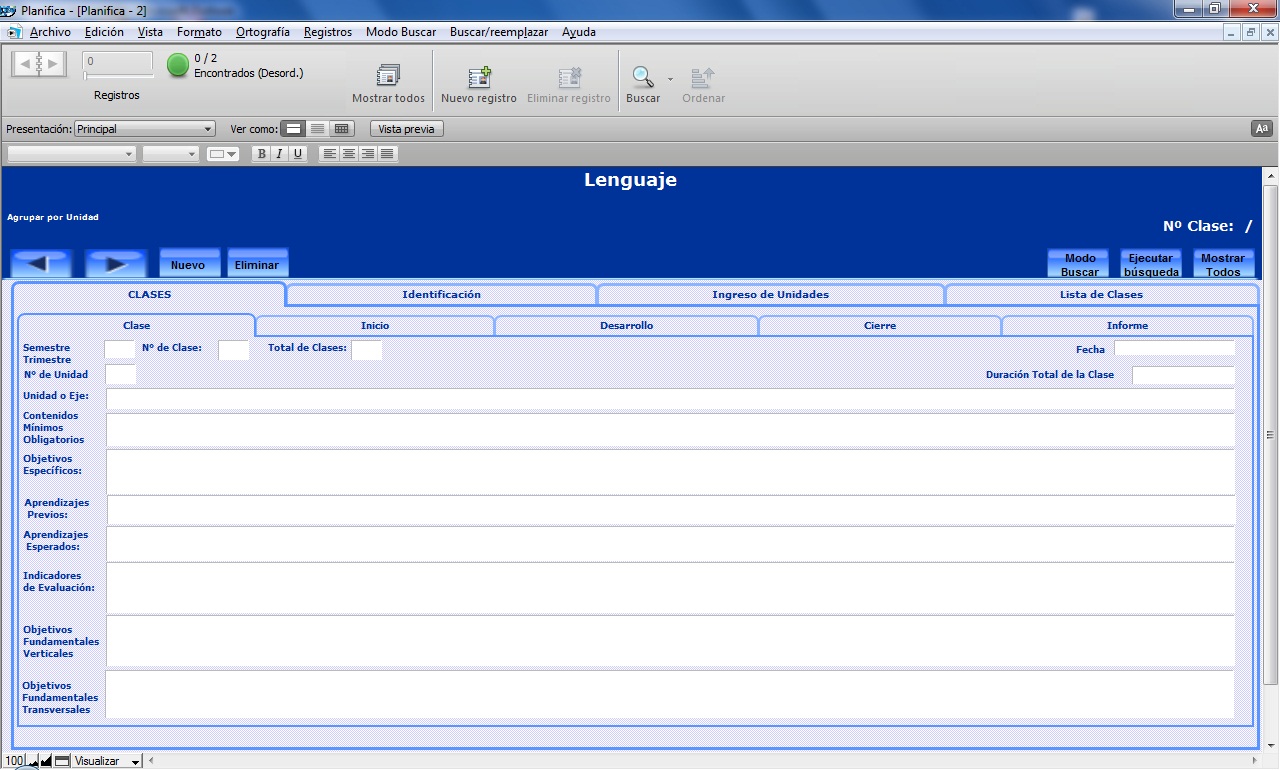Click Eliminar registro toolbar icon
The image size is (1280, 770).
tap(570, 76)
